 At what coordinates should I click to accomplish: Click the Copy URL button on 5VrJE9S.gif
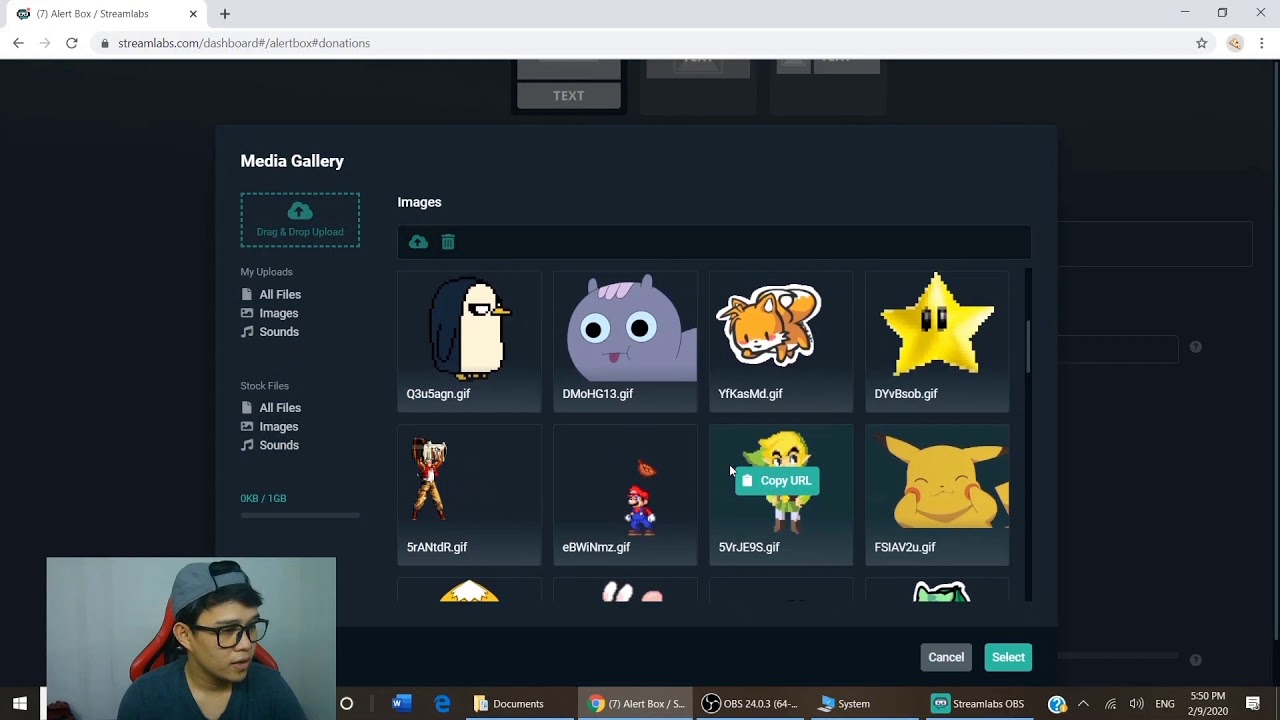[777, 481]
